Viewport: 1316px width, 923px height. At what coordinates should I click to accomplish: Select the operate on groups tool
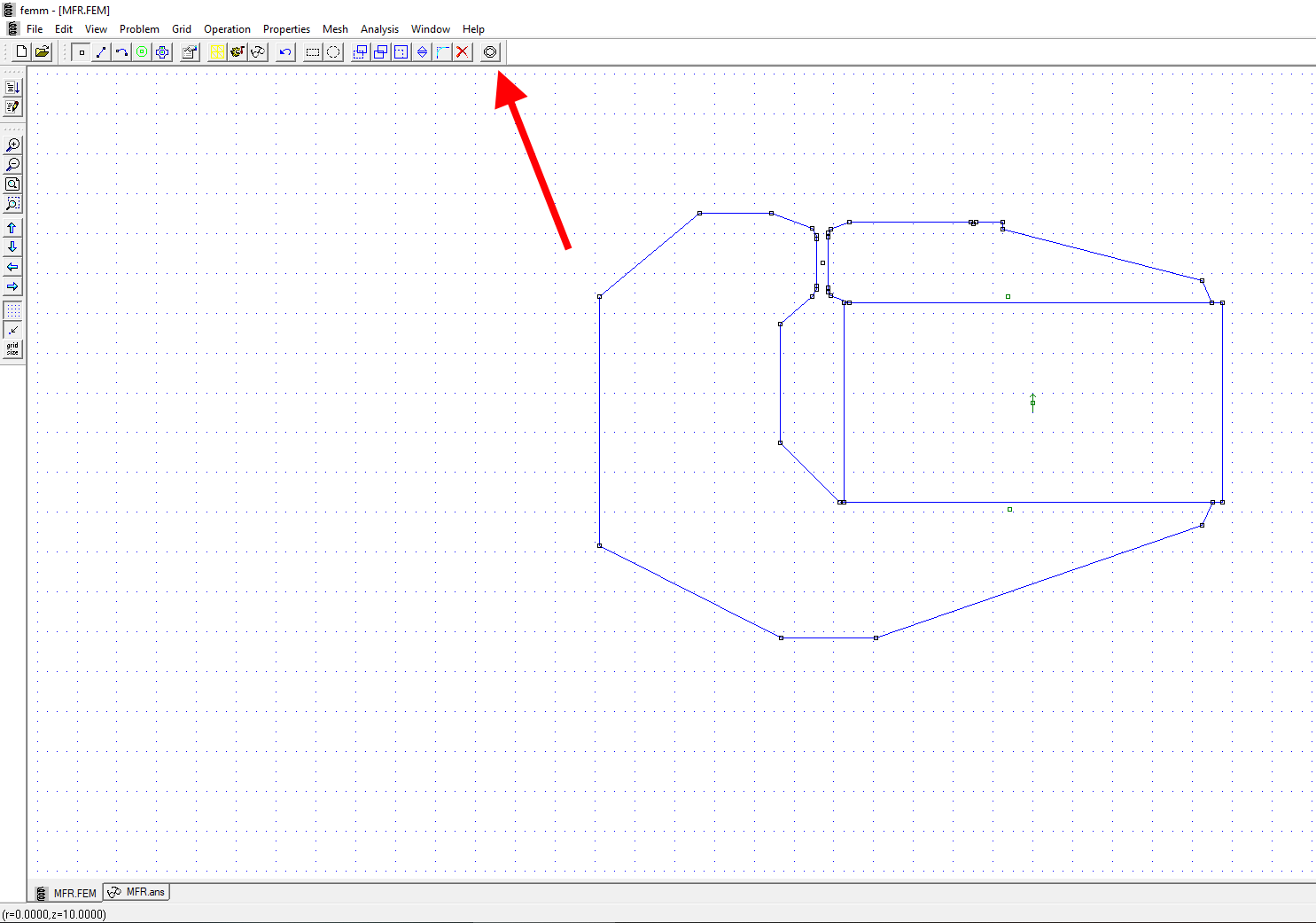(x=162, y=51)
